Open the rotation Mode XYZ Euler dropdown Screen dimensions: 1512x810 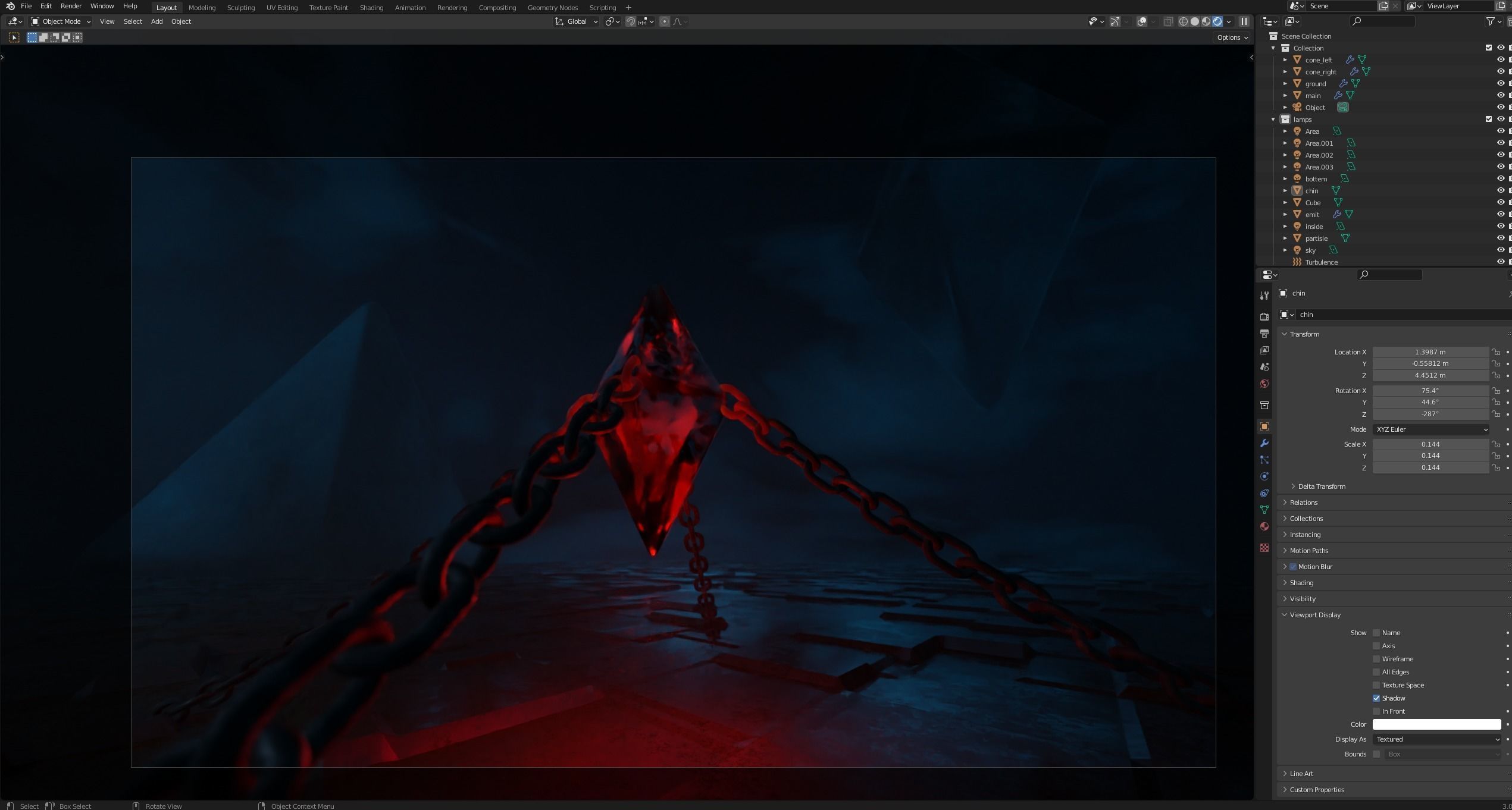click(1430, 429)
